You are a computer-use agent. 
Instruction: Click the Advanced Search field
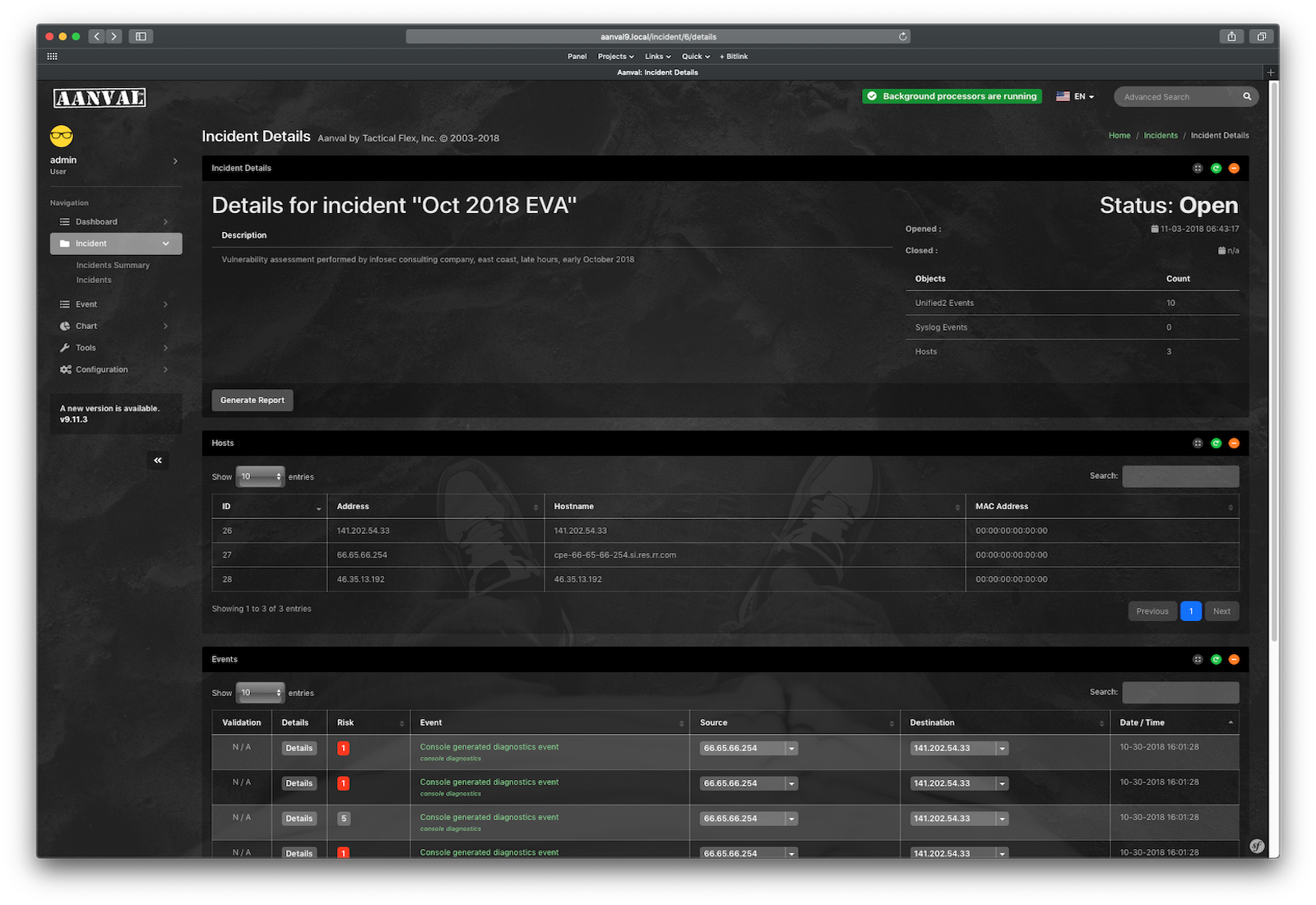[1178, 96]
